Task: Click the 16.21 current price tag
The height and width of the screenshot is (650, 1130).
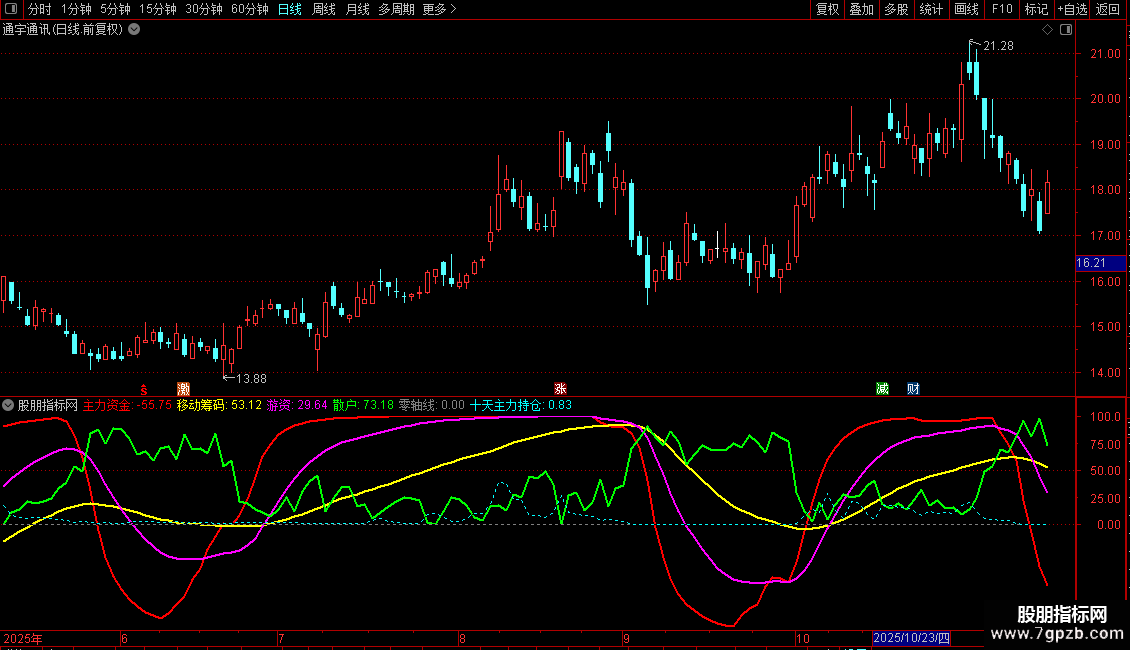Action: (1100, 263)
